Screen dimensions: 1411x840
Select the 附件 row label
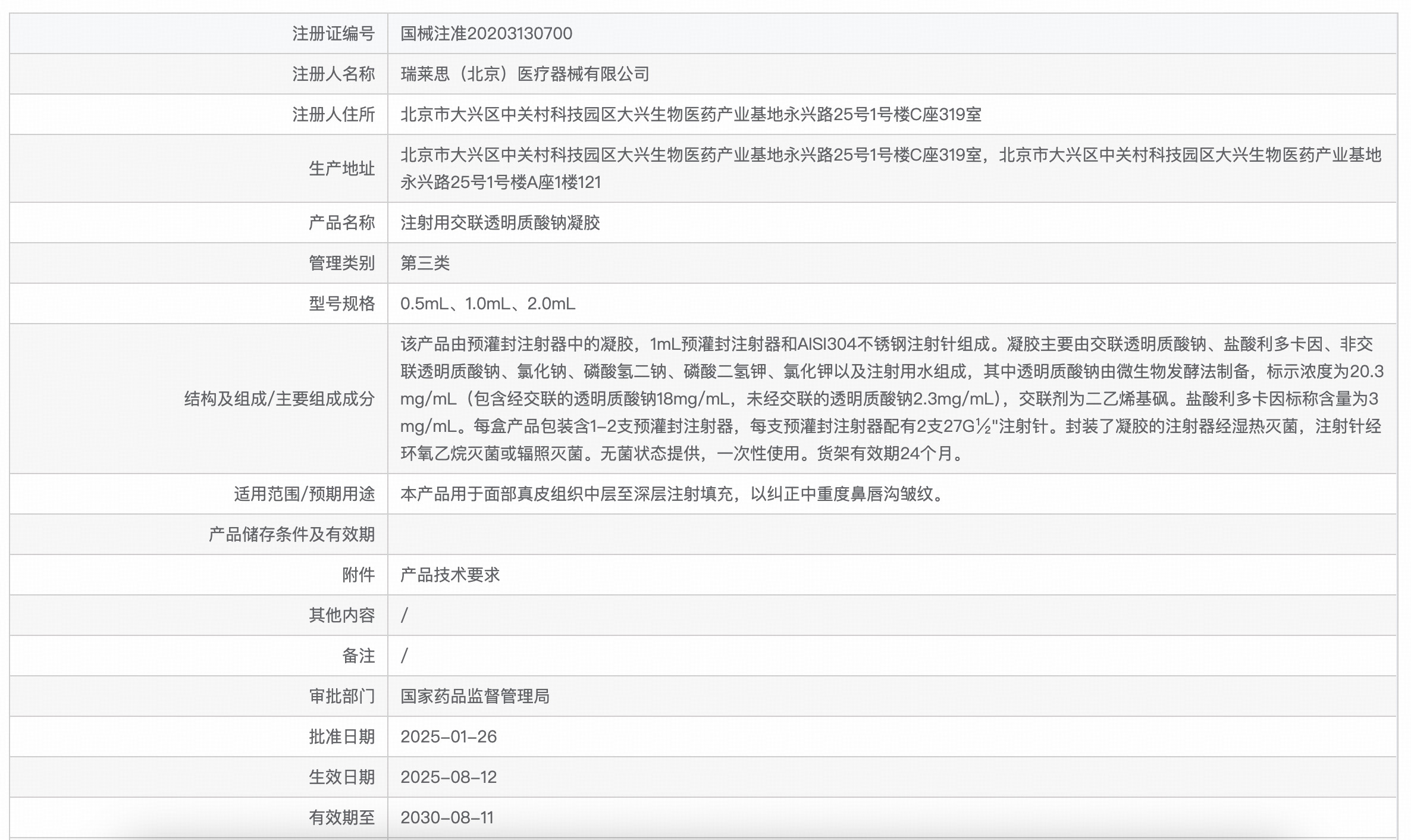pyautogui.click(x=360, y=575)
